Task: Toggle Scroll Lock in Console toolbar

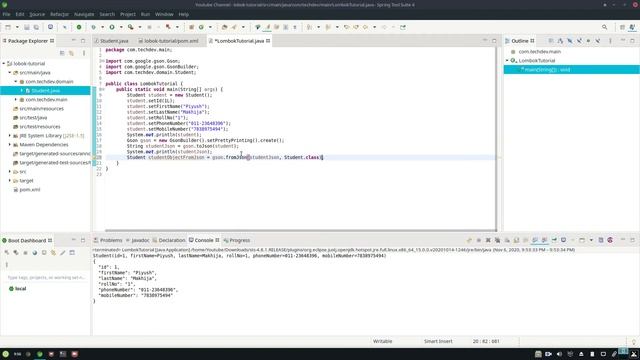Action: click(516, 240)
